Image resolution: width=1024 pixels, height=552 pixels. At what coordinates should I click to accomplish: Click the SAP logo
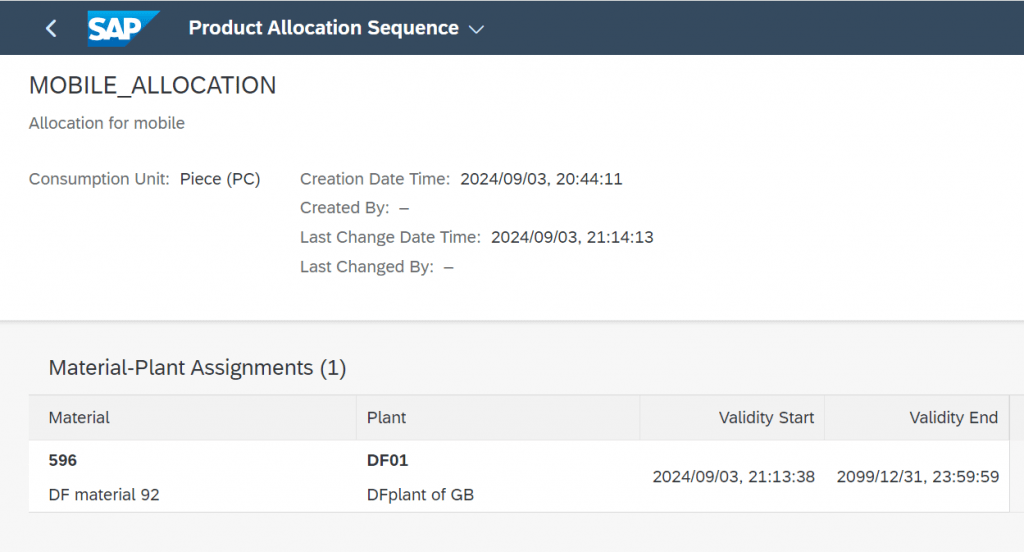click(x=123, y=28)
